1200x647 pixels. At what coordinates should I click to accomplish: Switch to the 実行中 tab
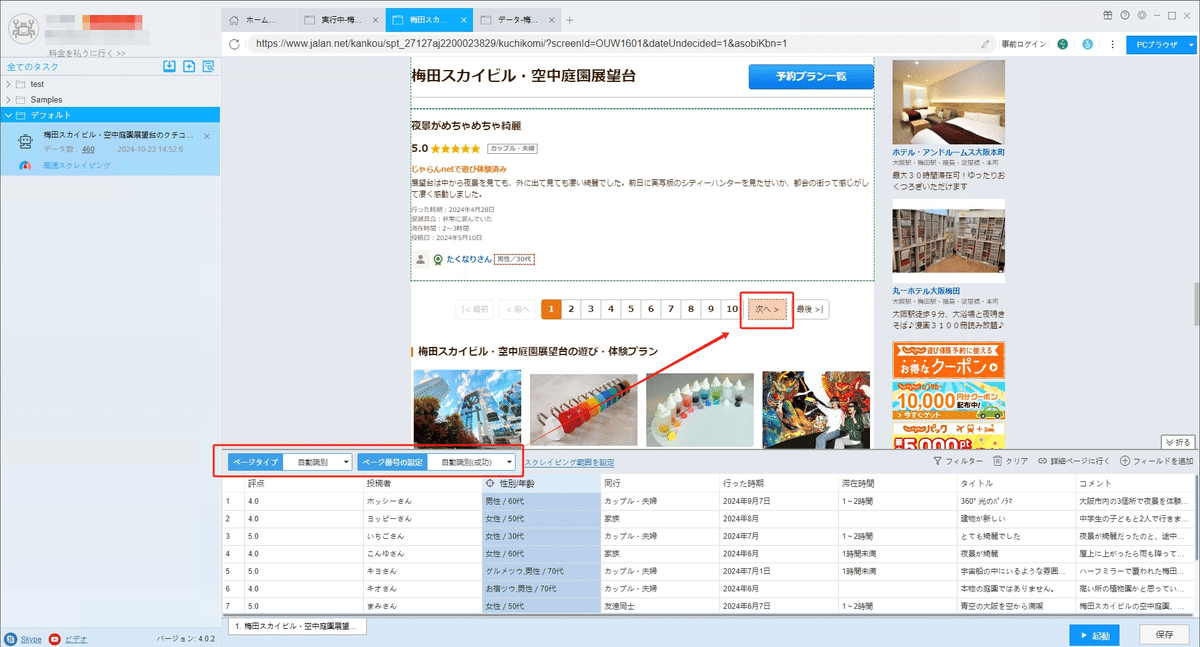(x=342, y=20)
